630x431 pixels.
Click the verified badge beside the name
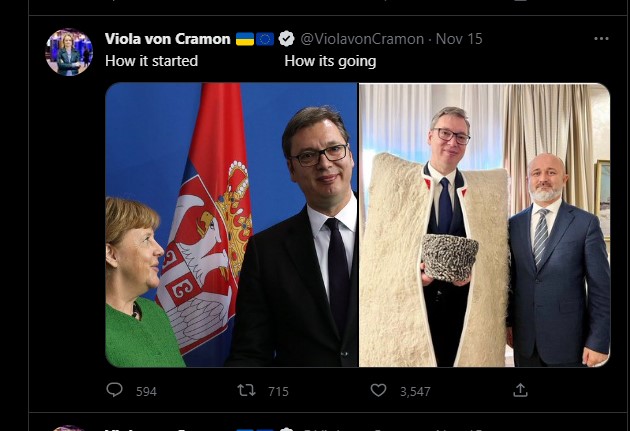point(286,39)
